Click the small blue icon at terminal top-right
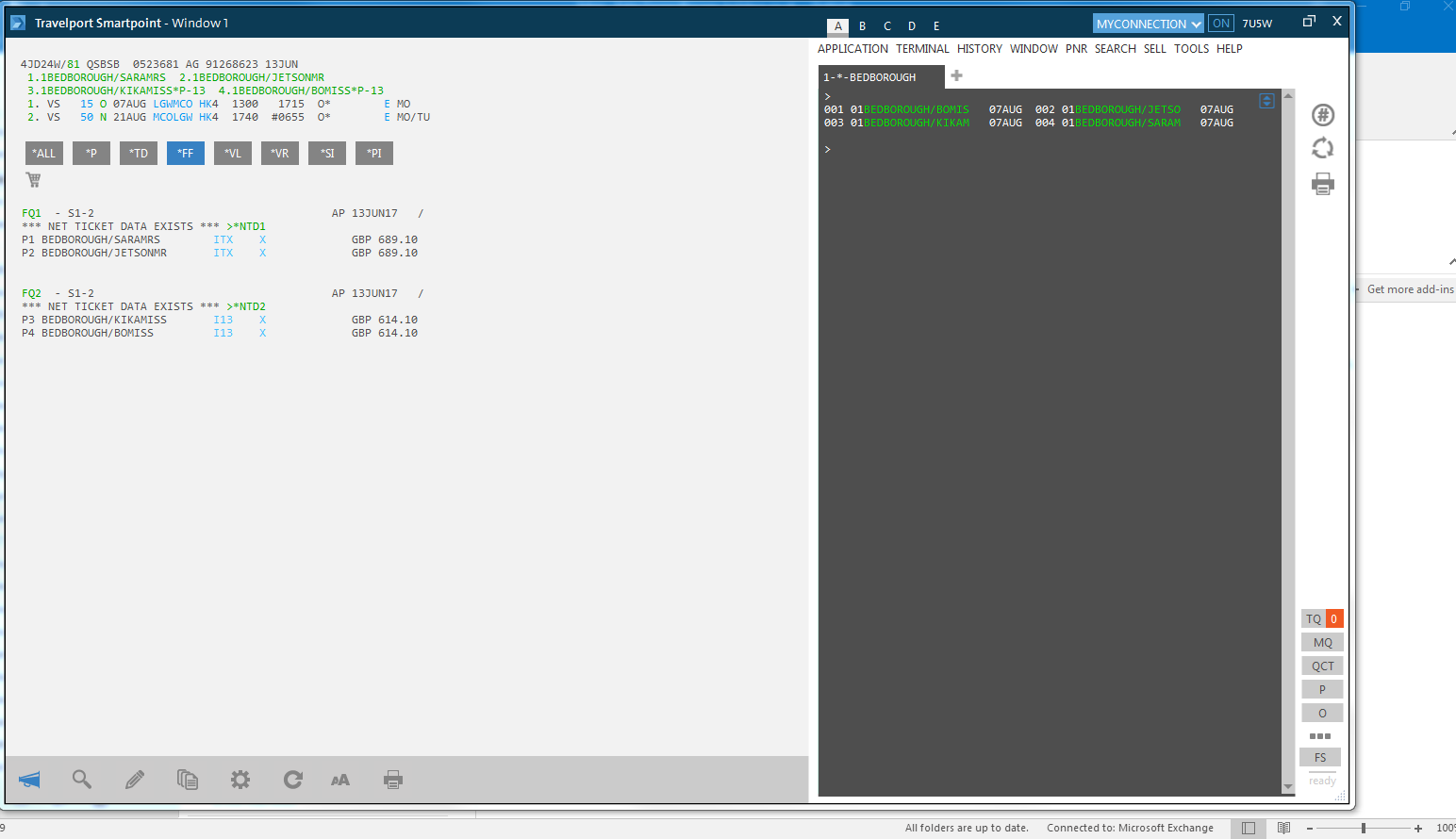The image size is (1456, 839). 1266,101
